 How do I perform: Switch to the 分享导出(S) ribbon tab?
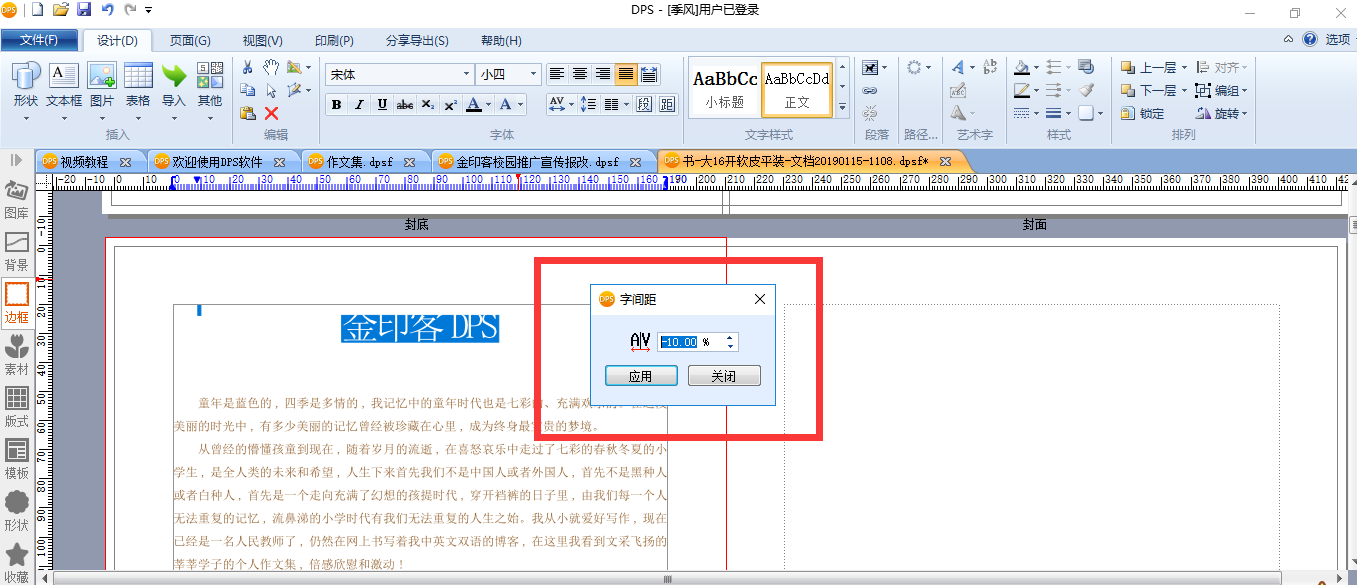417,41
